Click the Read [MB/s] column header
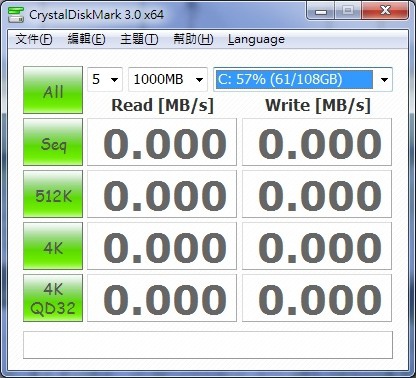Screen dimensions: 416x378 coord(162,105)
